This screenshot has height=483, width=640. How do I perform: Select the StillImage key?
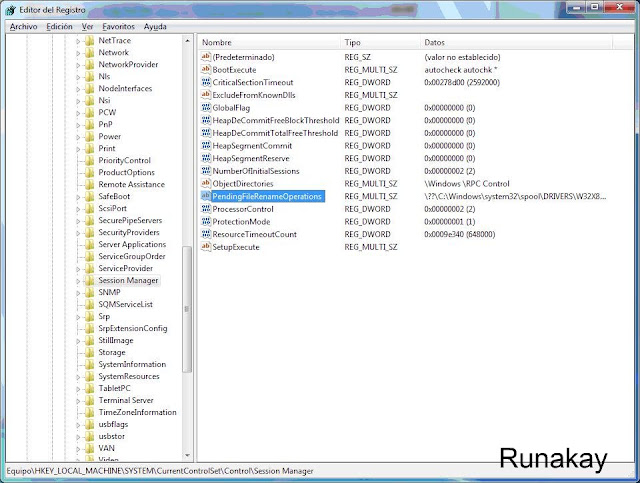116,340
